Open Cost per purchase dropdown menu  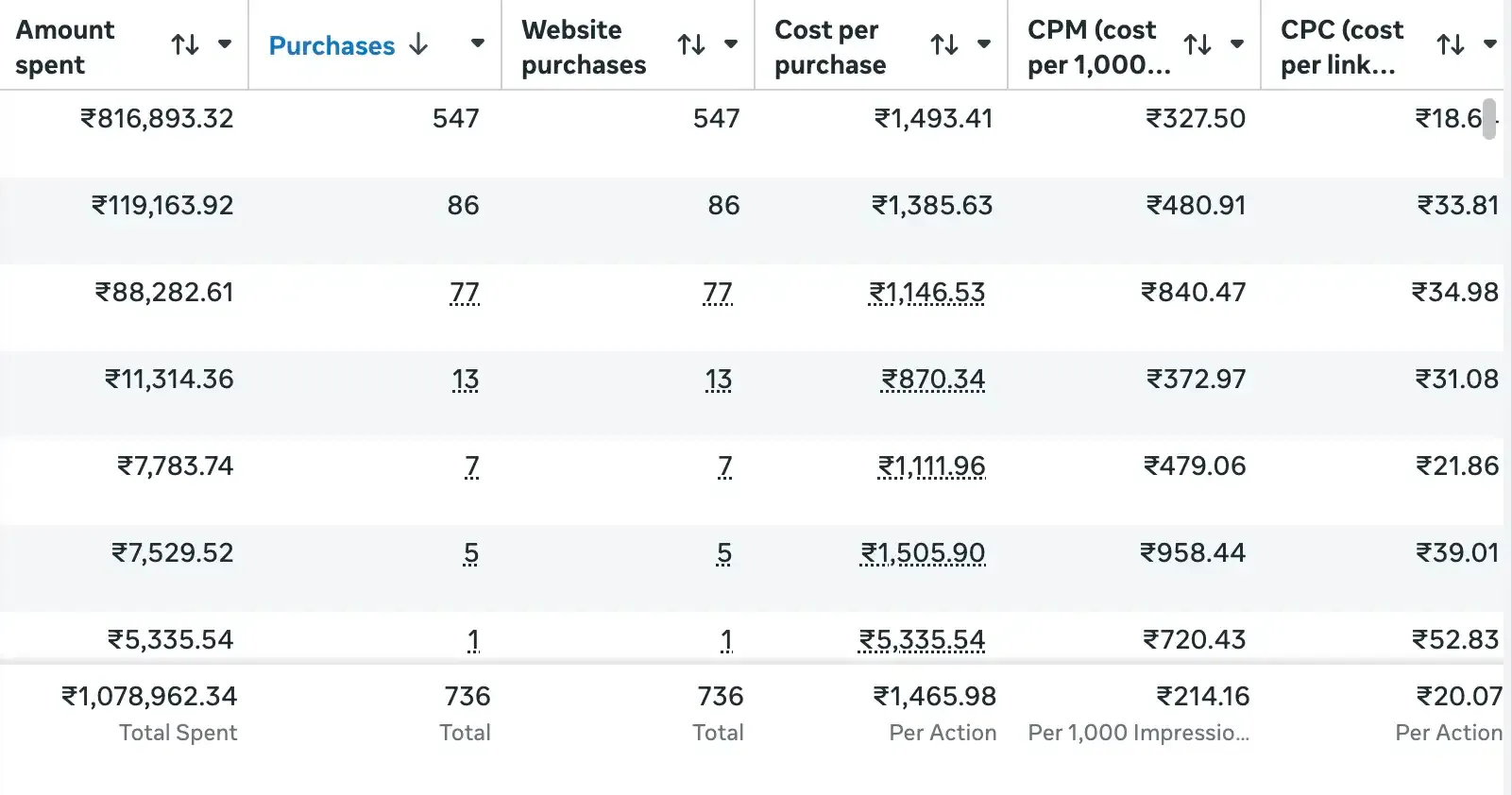pos(984,44)
